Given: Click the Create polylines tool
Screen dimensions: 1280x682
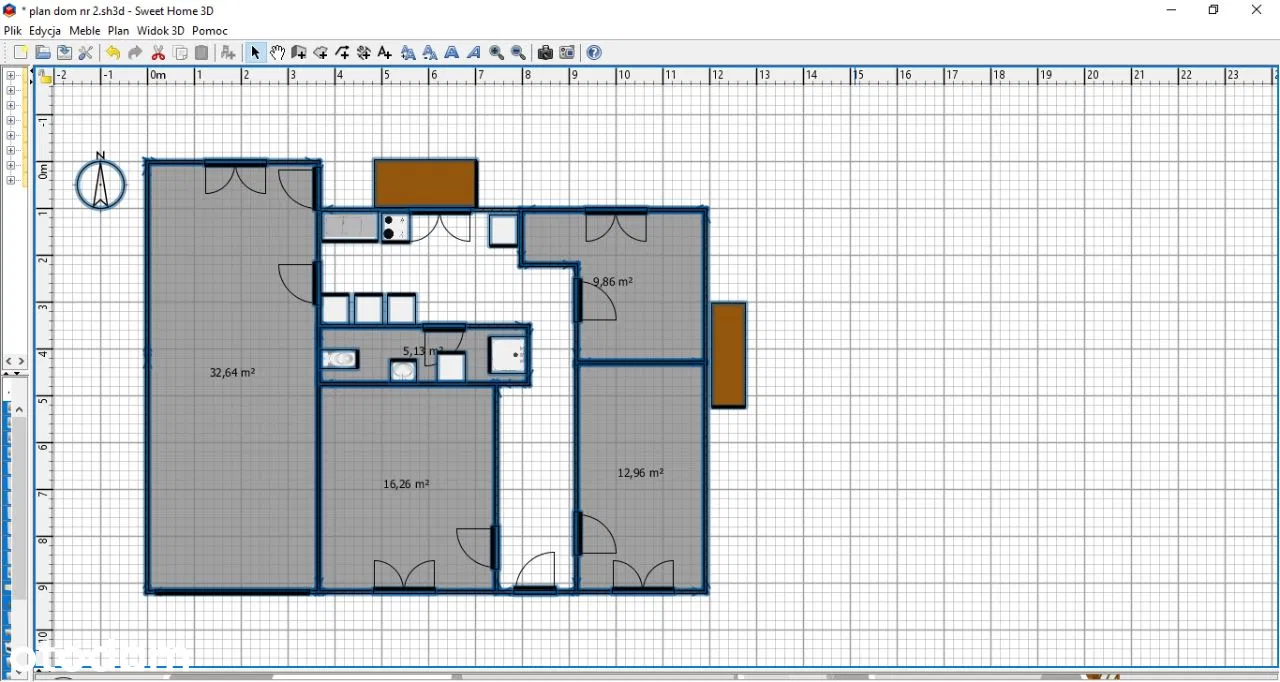Looking at the screenshot, I should [343, 53].
